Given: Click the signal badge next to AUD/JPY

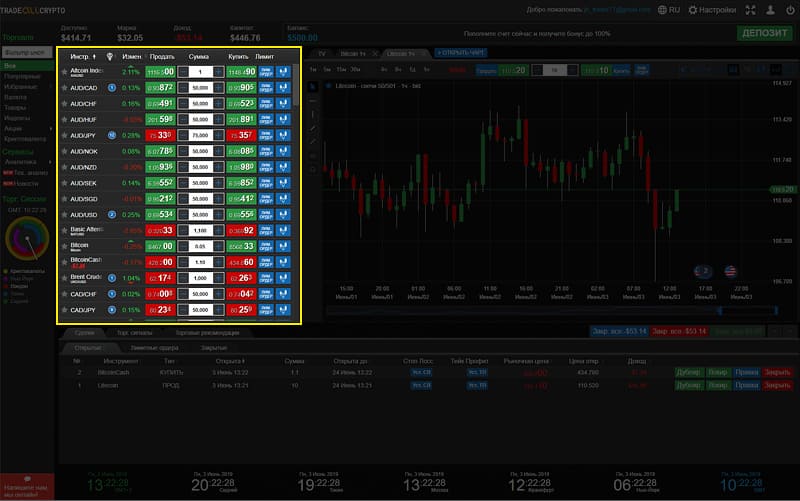Looking at the screenshot, I should 112,135.
